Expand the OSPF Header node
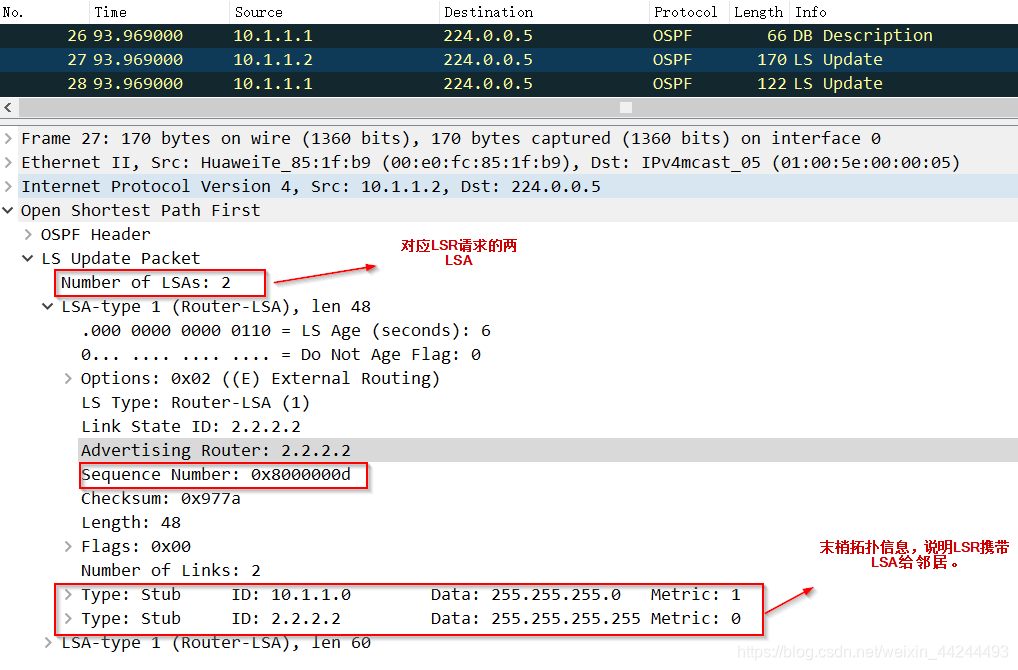 coord(28,234)
